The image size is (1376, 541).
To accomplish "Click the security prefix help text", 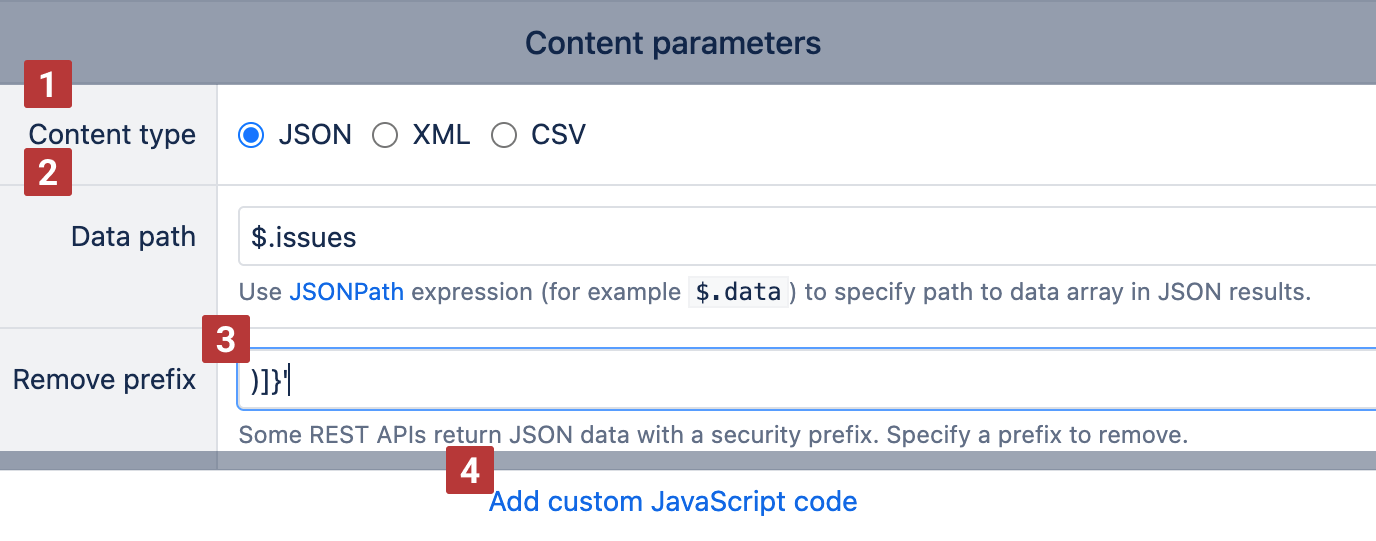I will pyautogui.click(x=712, y=436).
